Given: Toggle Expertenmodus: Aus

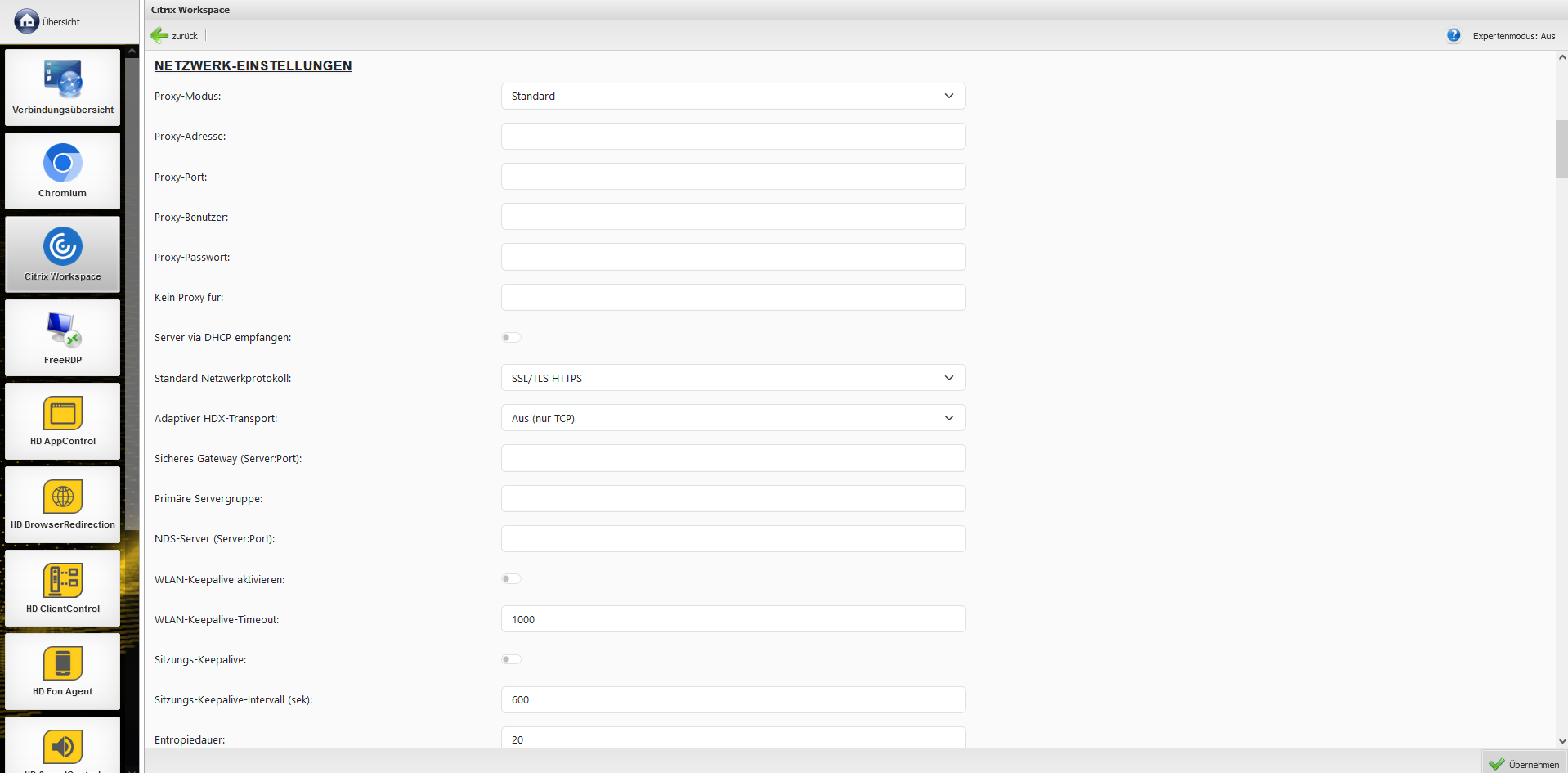Looking at the screenshot, I should pyautogui.click(x=1514, y=36).
